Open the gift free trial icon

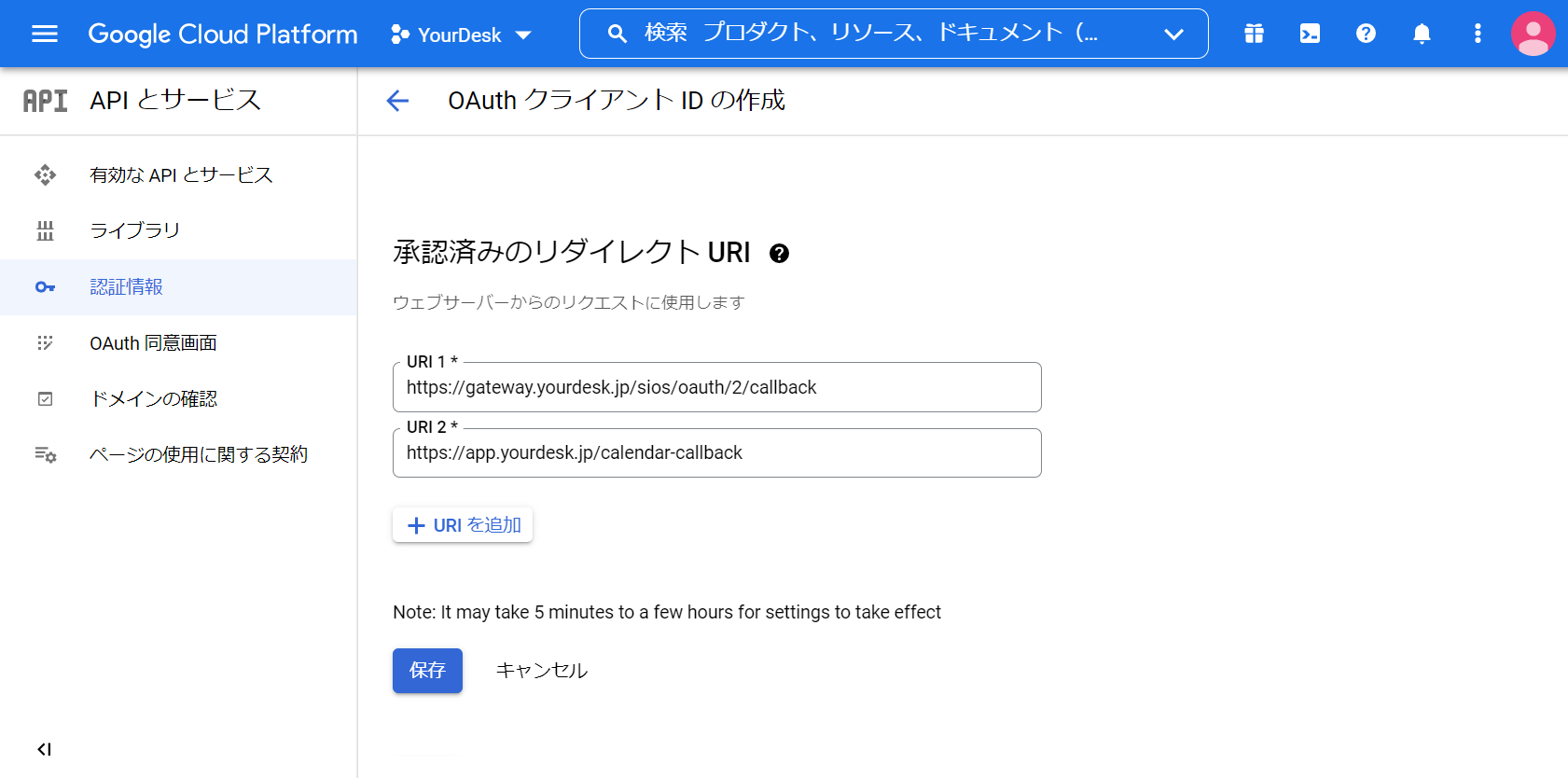[1254, 35]
